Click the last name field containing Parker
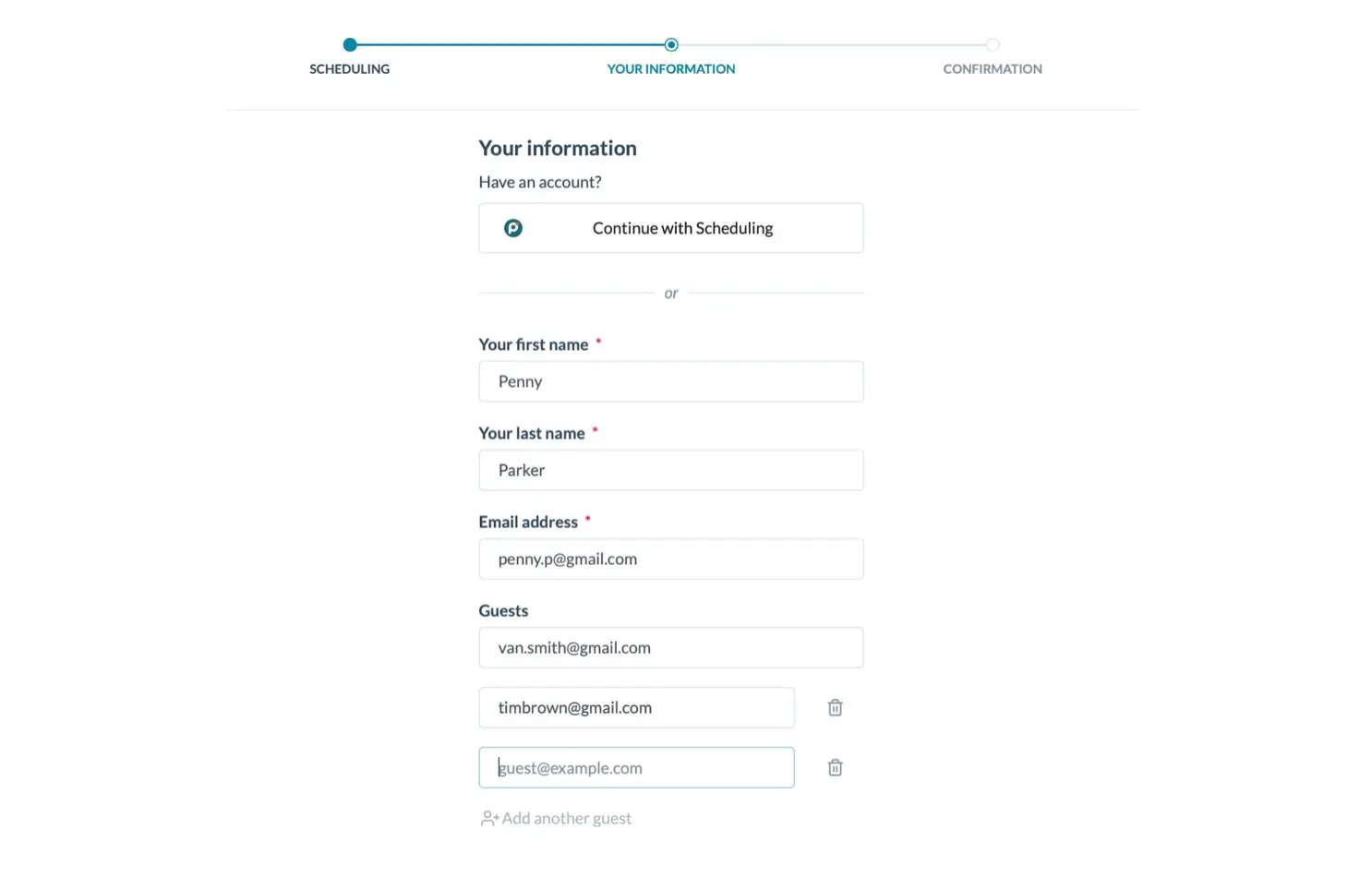1372x878 pixels. (x=671, y=470)
